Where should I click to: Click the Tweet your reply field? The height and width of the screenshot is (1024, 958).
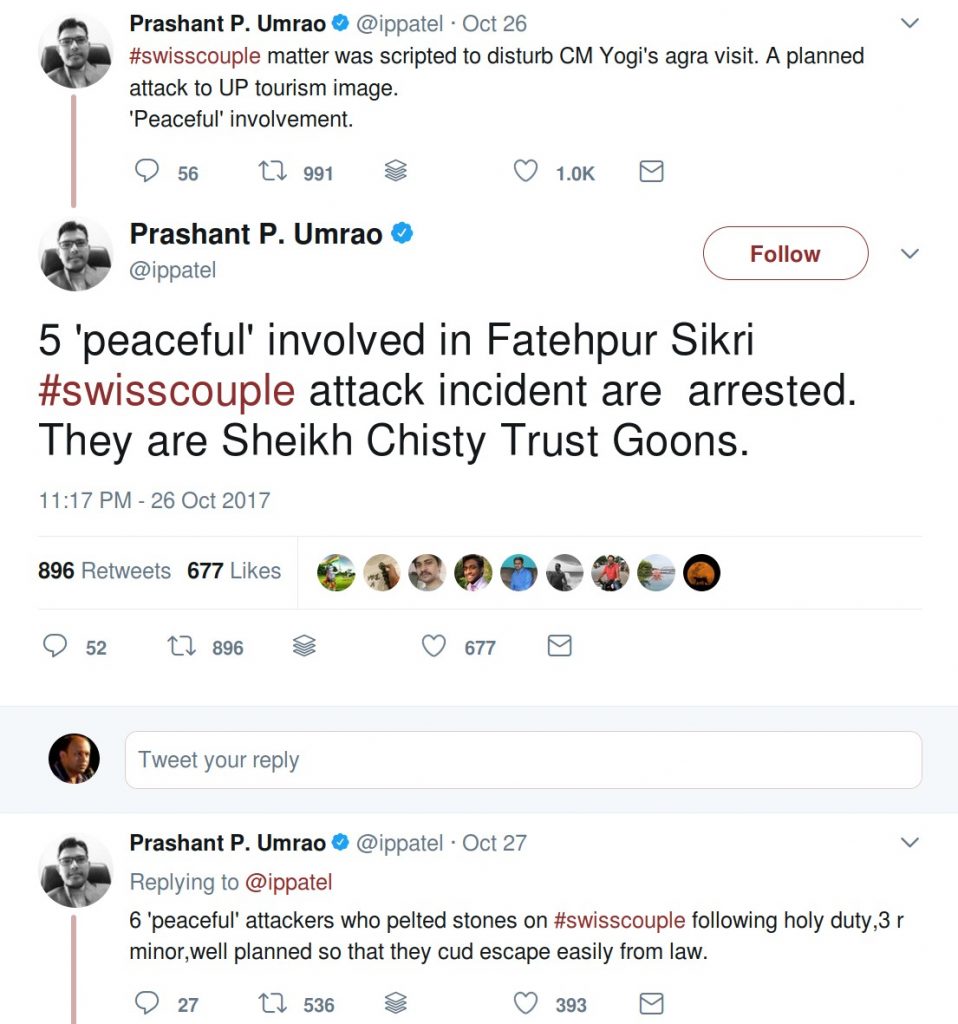tap(522, 760)
